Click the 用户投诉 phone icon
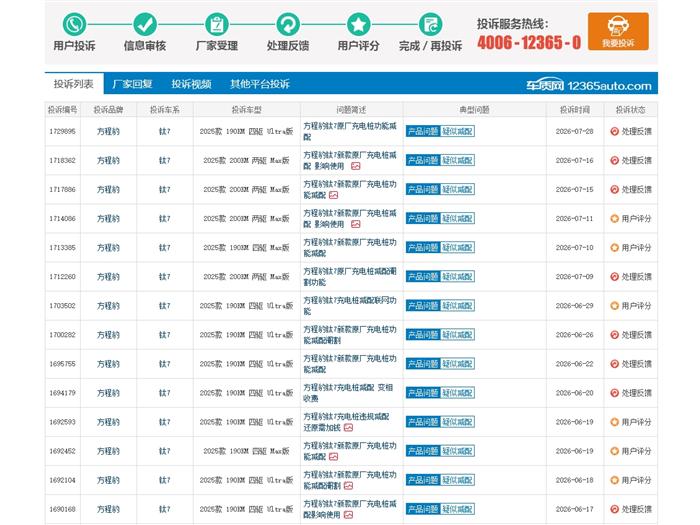This screenshot has height=525, width=700. point(74,24)
